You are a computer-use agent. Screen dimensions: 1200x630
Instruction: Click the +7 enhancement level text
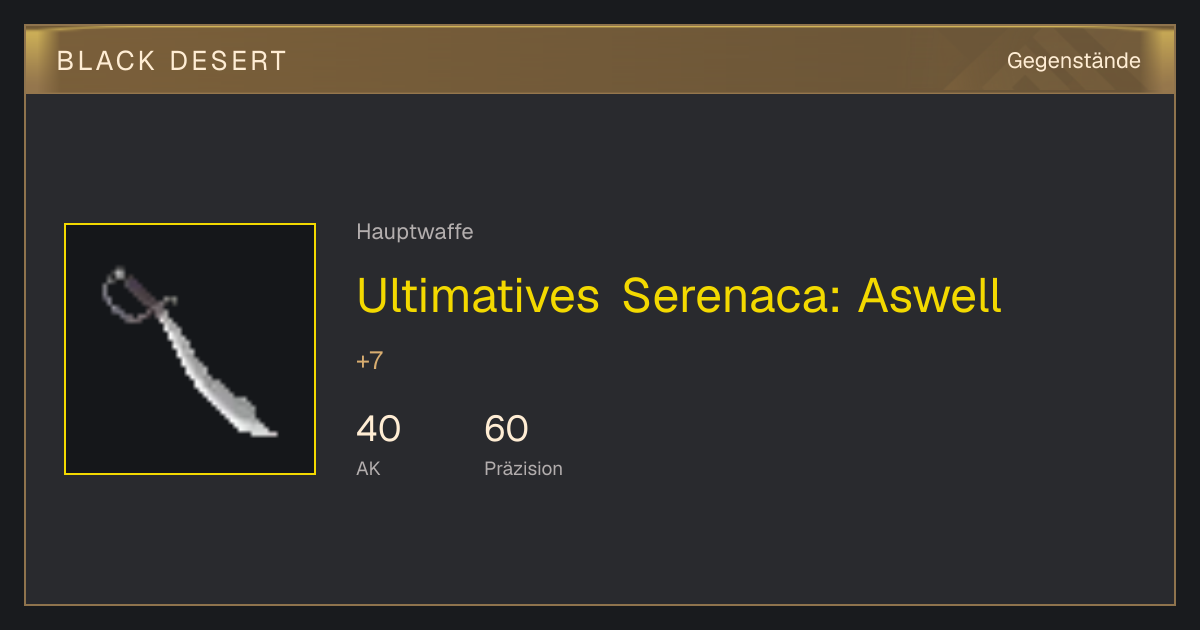[x=370, y=361]
